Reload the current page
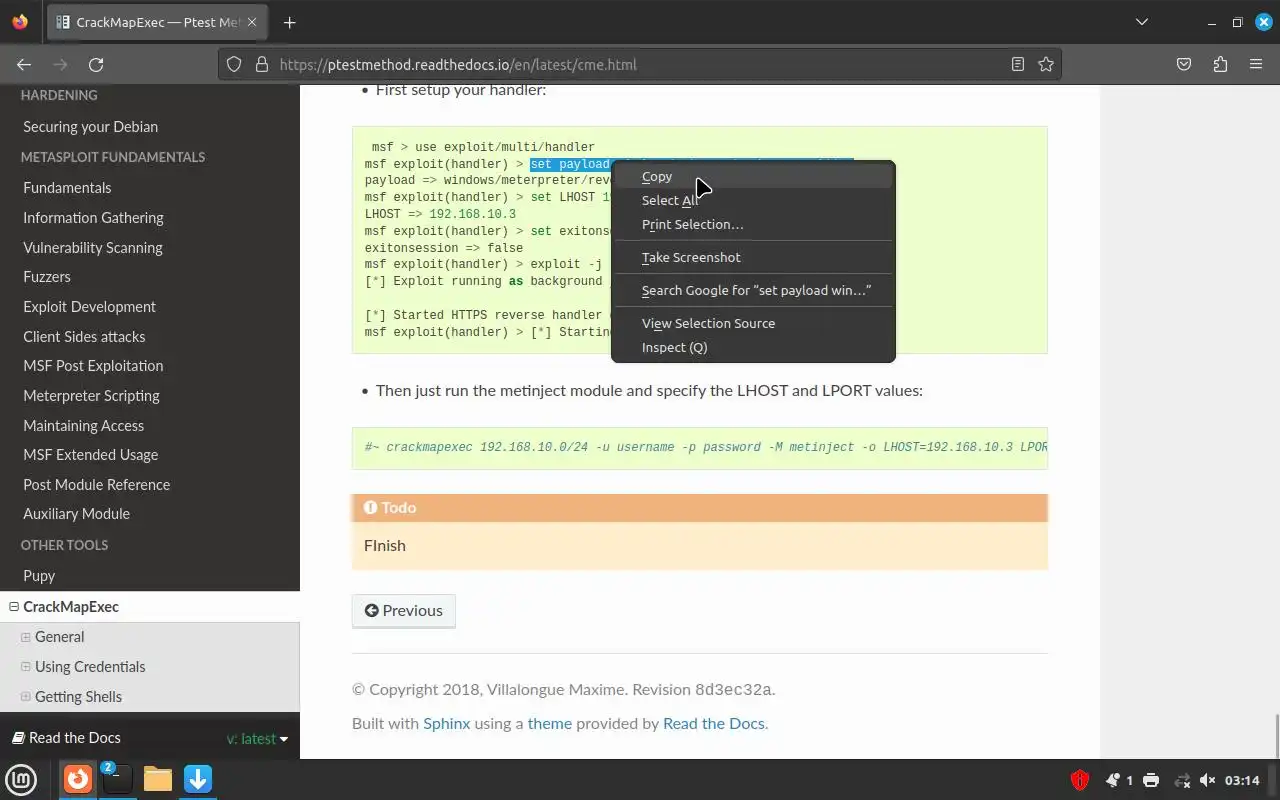1280x800 pixels. click(x=96, y=64)
